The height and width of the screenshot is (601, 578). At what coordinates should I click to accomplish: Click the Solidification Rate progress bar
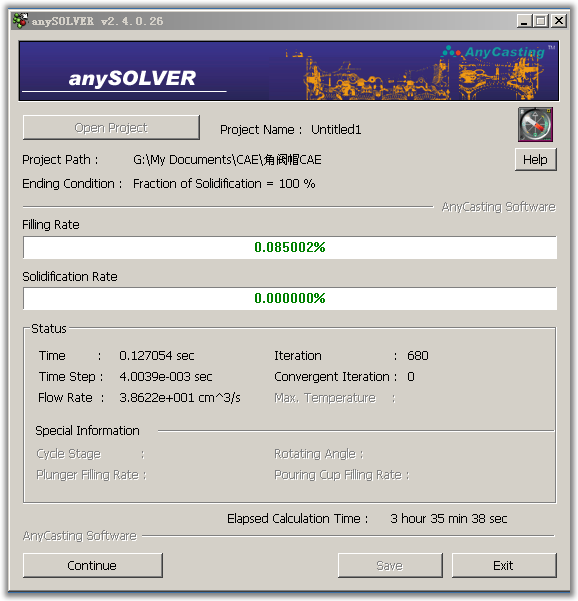(x=290, y=298)
